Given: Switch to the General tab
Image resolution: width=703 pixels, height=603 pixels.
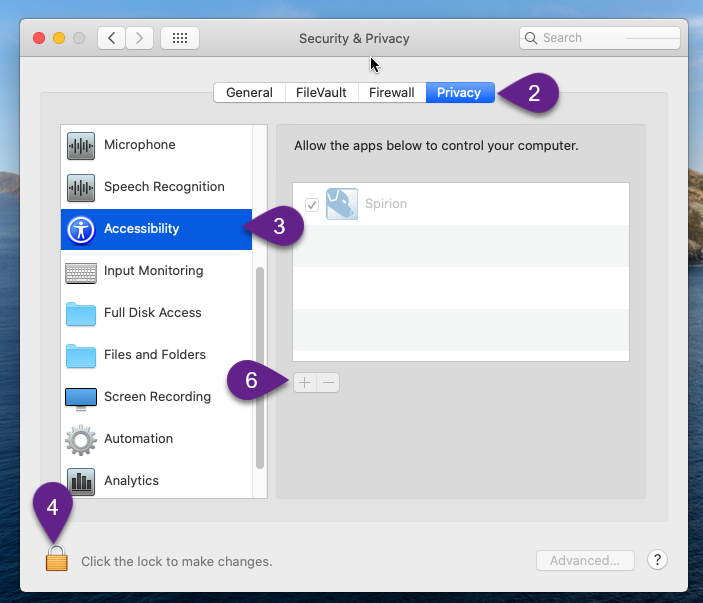Looking at the screenshot, I should (249, 92).
